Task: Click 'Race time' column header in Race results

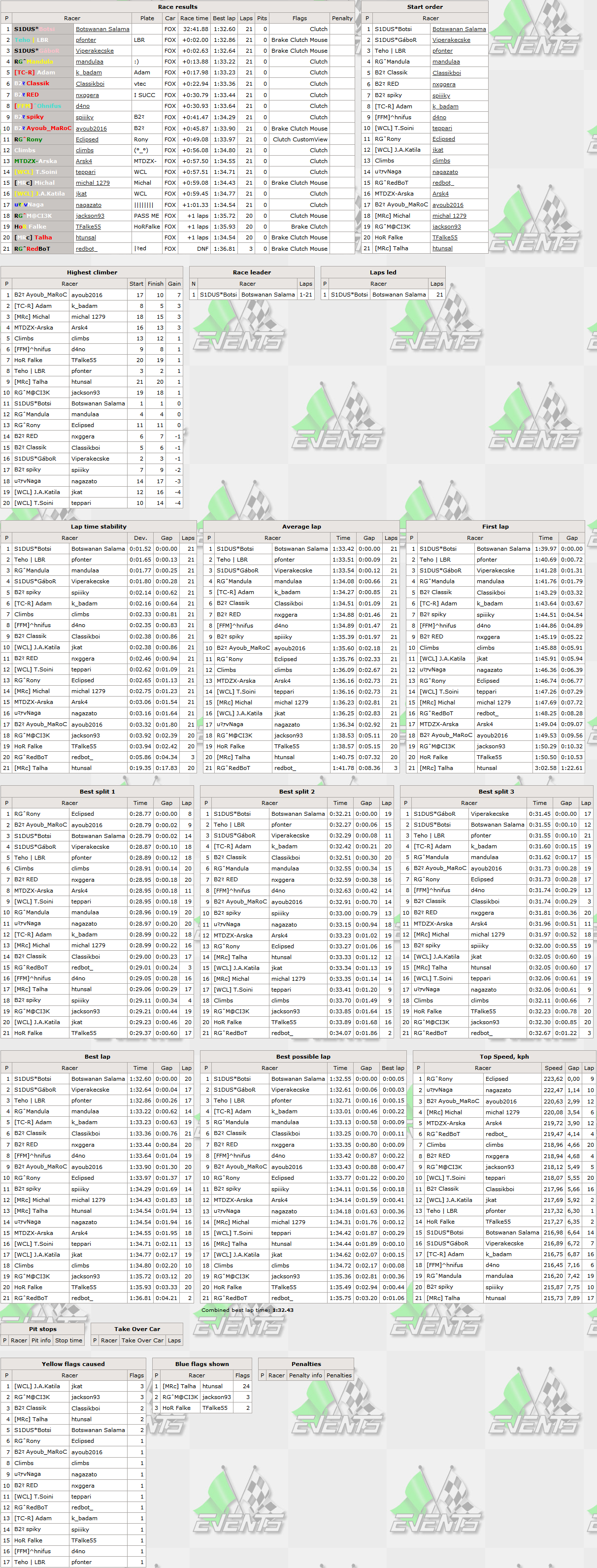Action: [x=194, y=18]
